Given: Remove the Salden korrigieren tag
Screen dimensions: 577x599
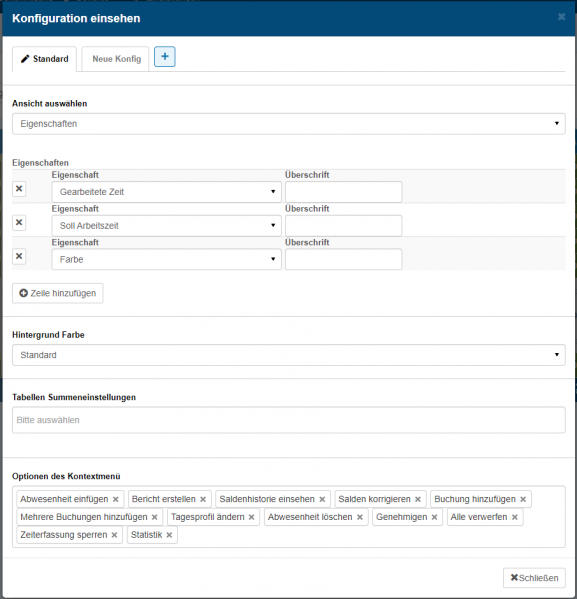Looking at the screenshot, I should tap(418, 499).
